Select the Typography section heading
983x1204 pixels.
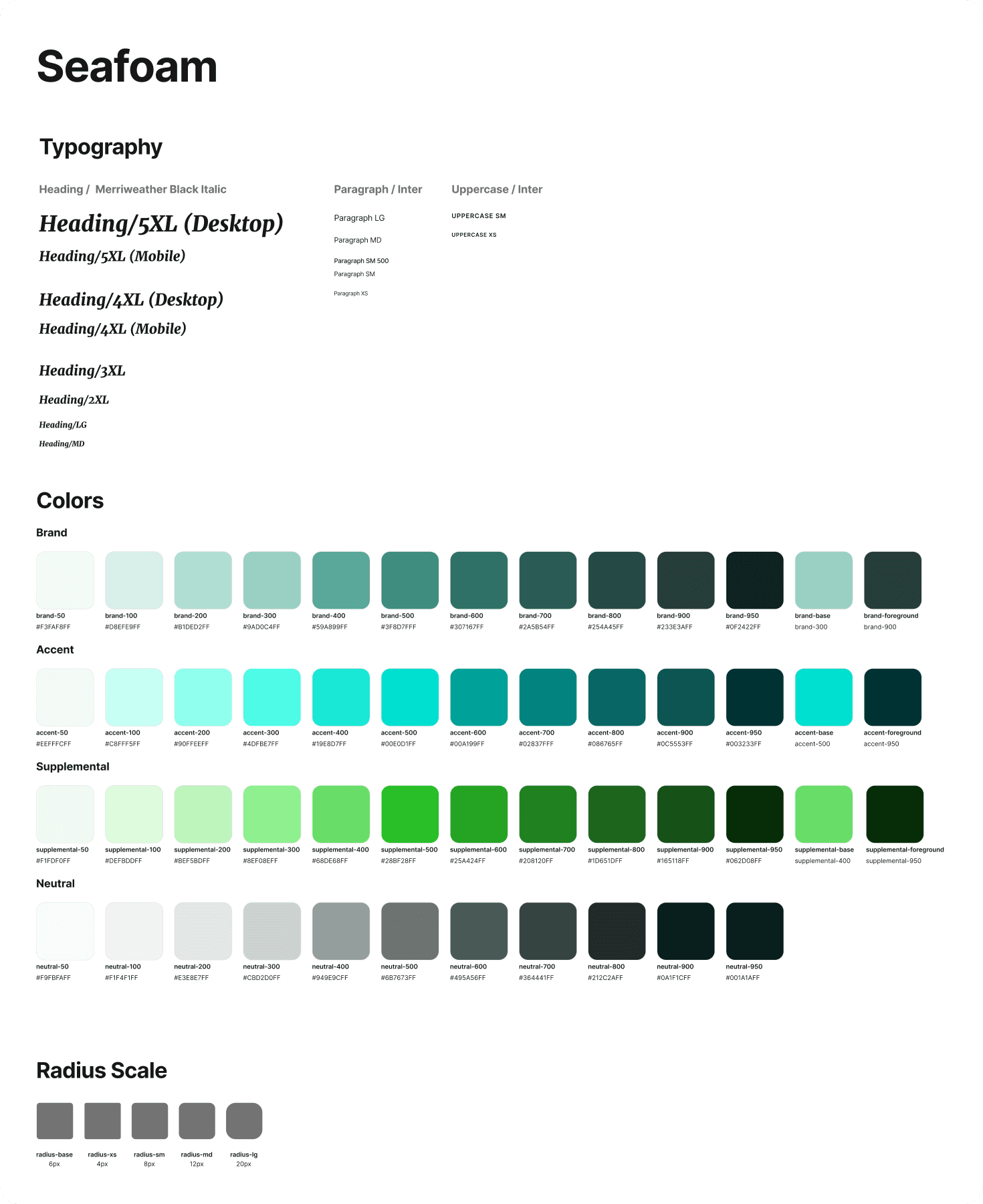click(101, 147)
